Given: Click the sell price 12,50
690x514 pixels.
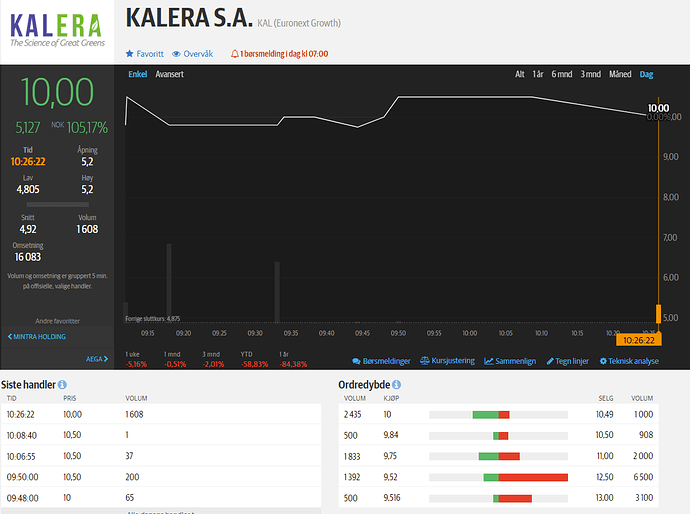Looking at the screenshot, I should [x=605, y=477].
